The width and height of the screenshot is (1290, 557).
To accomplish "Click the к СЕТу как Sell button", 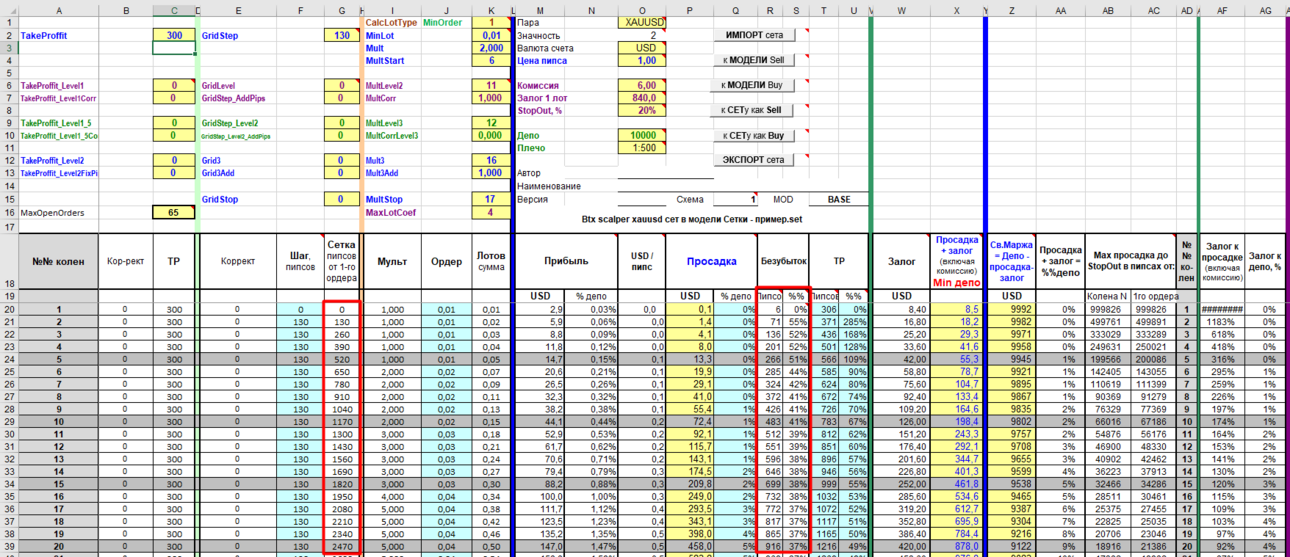I will 754,110.
